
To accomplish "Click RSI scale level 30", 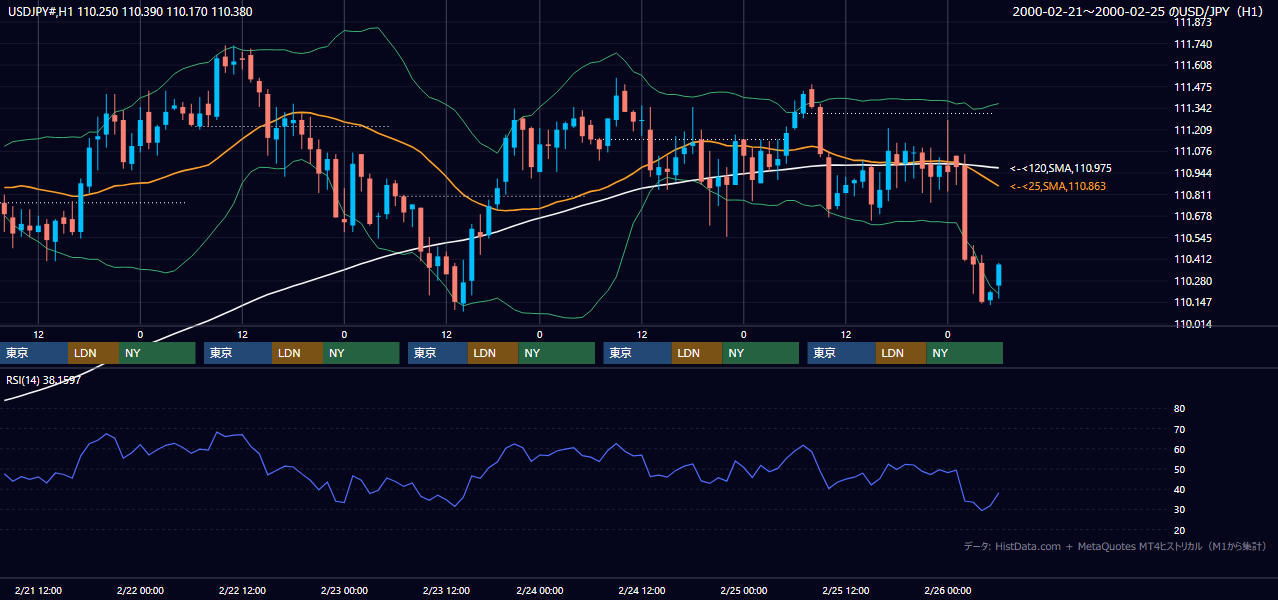I will 1179,509.
